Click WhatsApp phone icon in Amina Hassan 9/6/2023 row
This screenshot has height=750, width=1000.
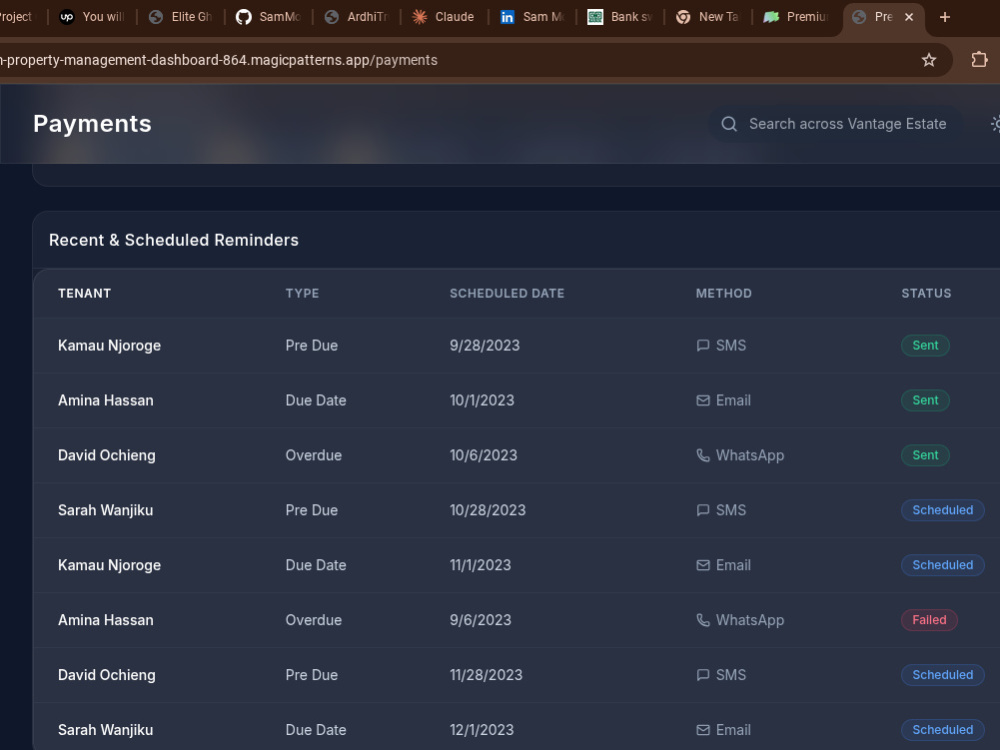(703, 620)
